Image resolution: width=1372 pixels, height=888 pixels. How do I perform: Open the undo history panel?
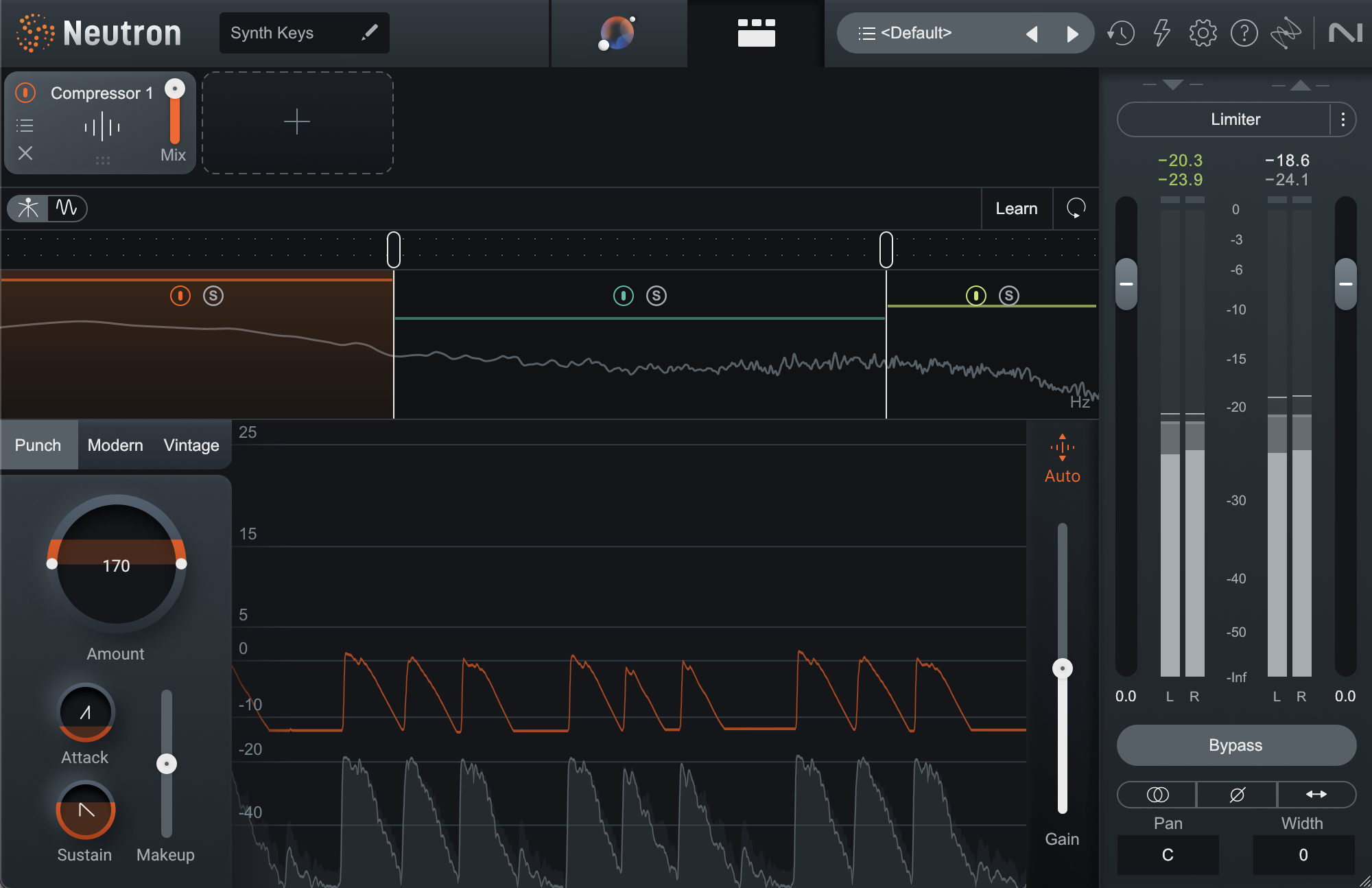coord(1120,32)
